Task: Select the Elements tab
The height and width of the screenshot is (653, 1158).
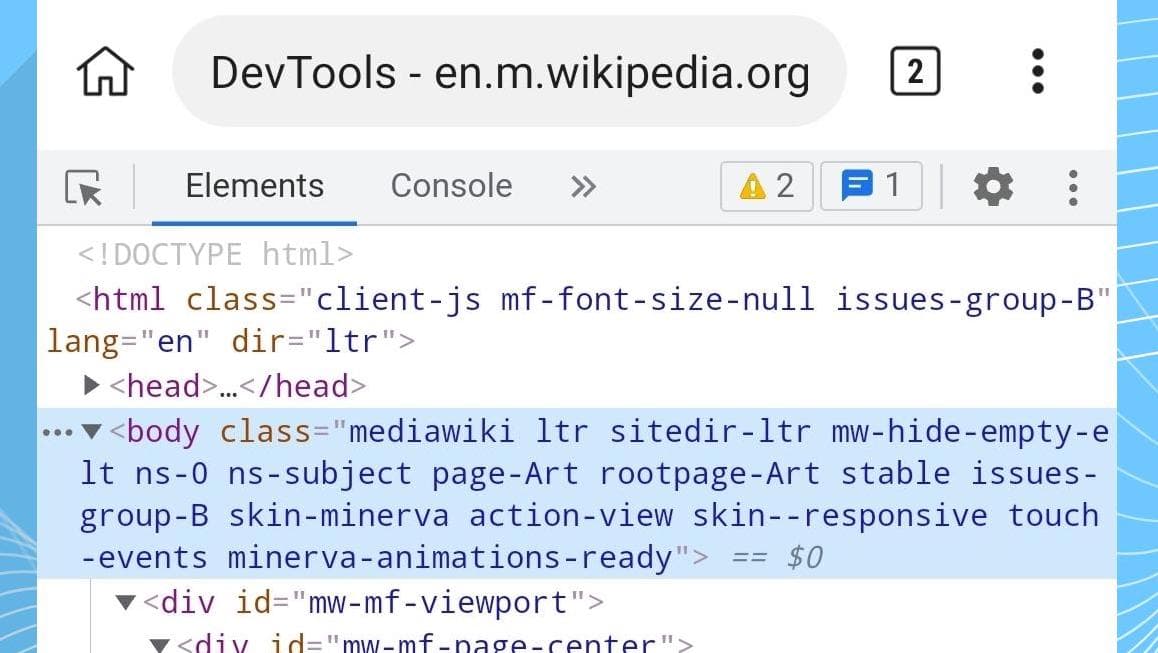Action: coord(254,186)
